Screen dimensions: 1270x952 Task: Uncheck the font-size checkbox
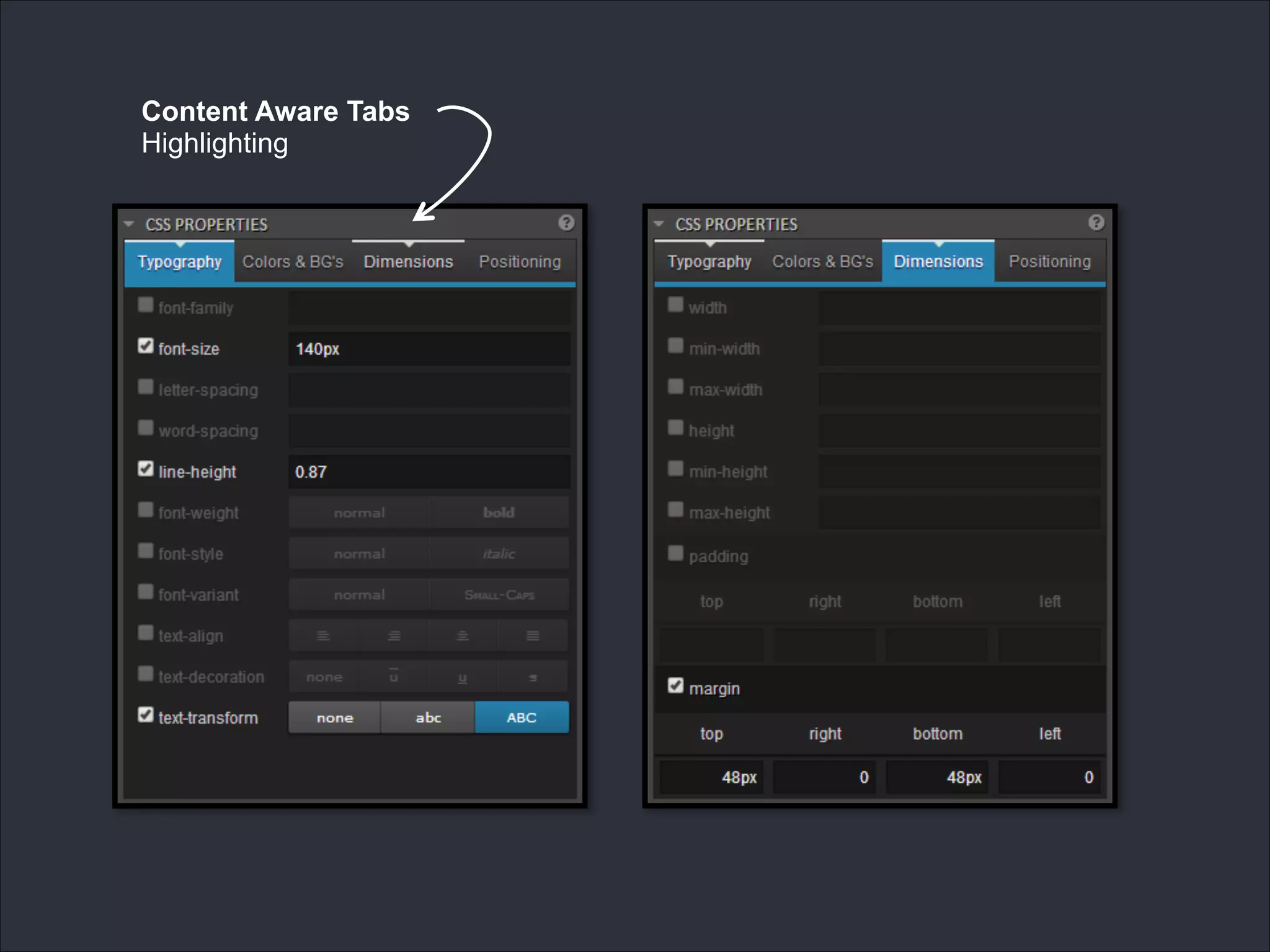pyautogui.click(x=146, y=346)
